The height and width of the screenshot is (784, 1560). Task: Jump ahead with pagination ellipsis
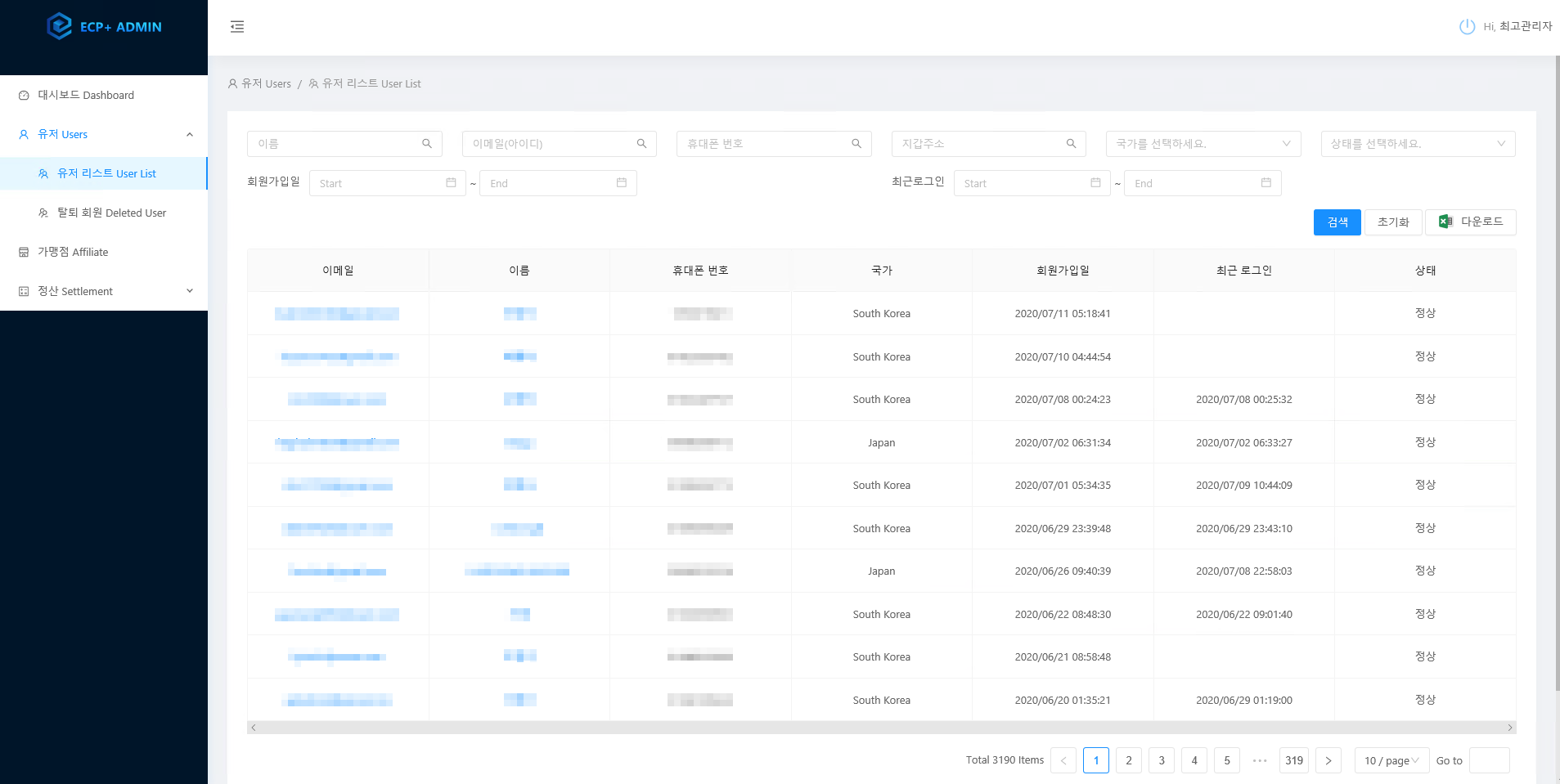tap(1260, 760)
